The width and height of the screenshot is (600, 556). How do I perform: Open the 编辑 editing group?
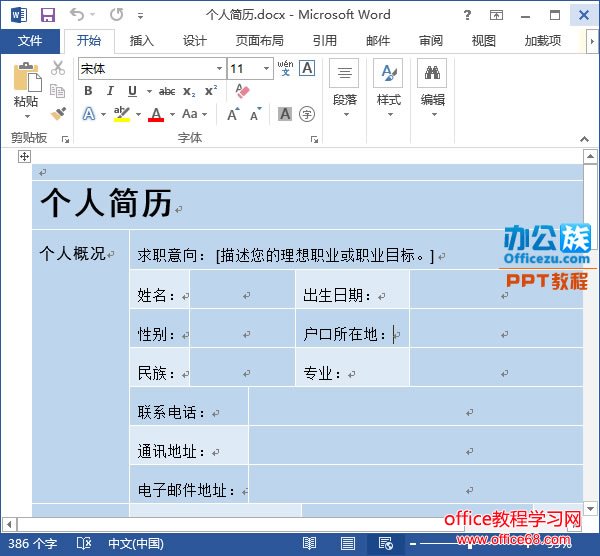point(432,89)
